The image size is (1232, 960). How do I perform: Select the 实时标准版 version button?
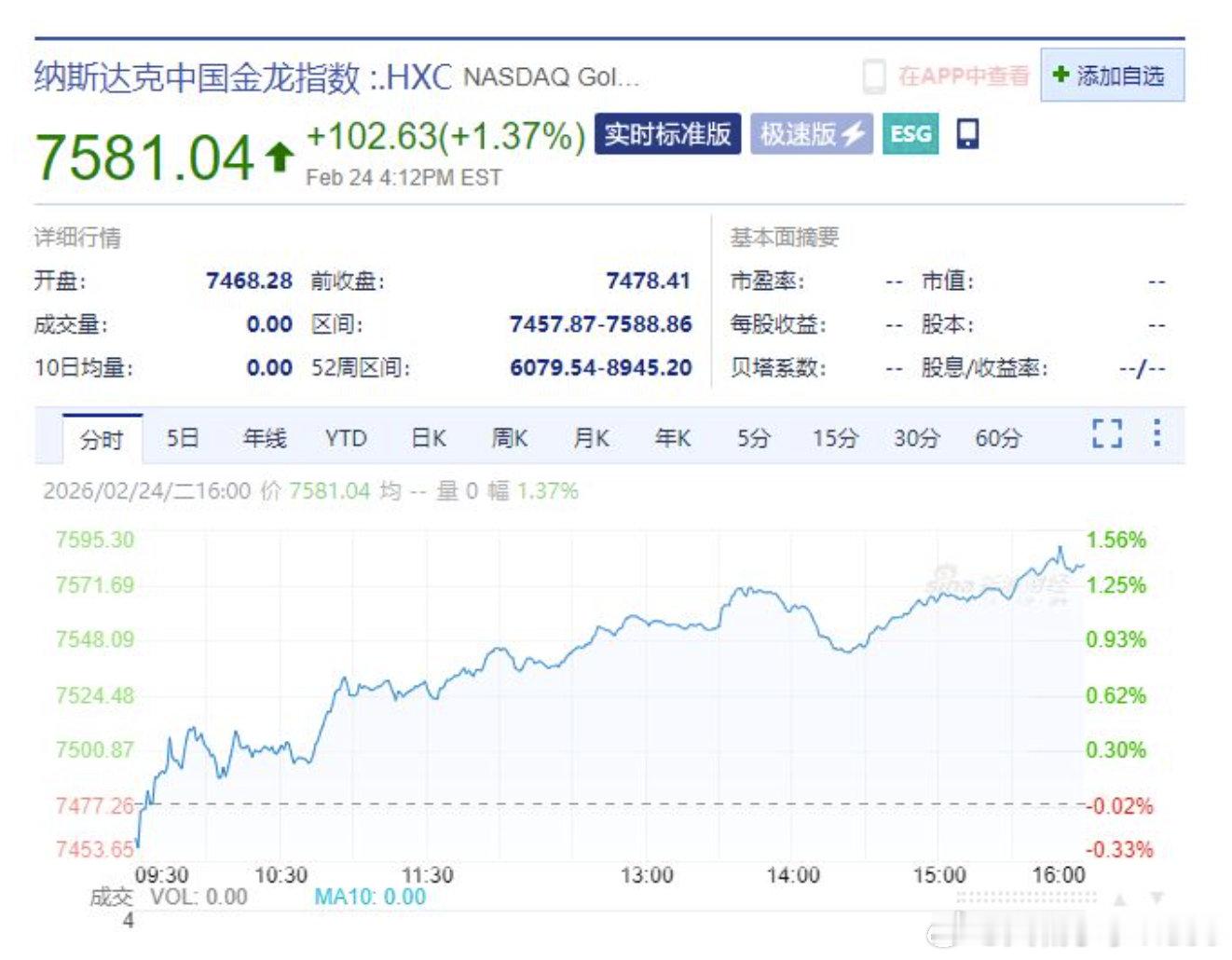[667, 134]
